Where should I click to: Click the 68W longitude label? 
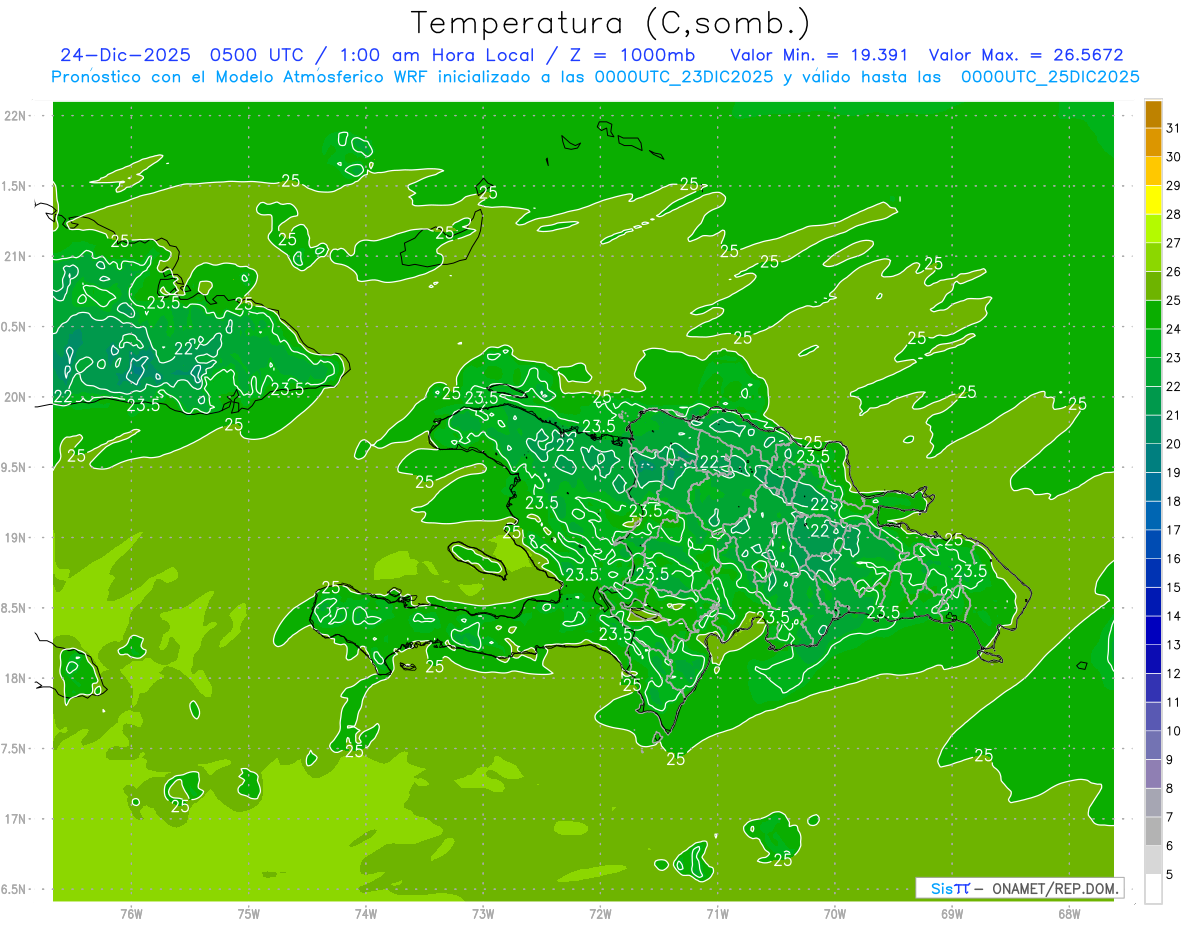[1069, 914]
